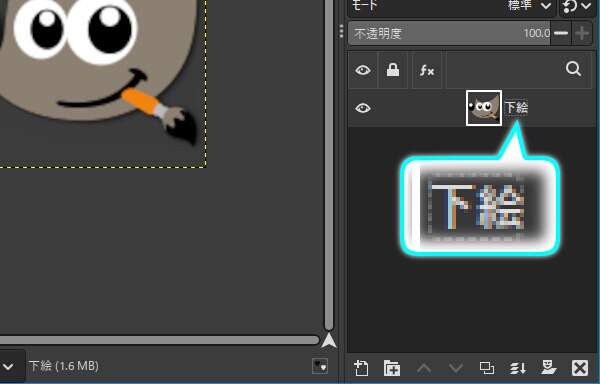The width and height of the screenshot is (600, 384).
Task: Click the 下絵 layer name
Action: (516, 108)
